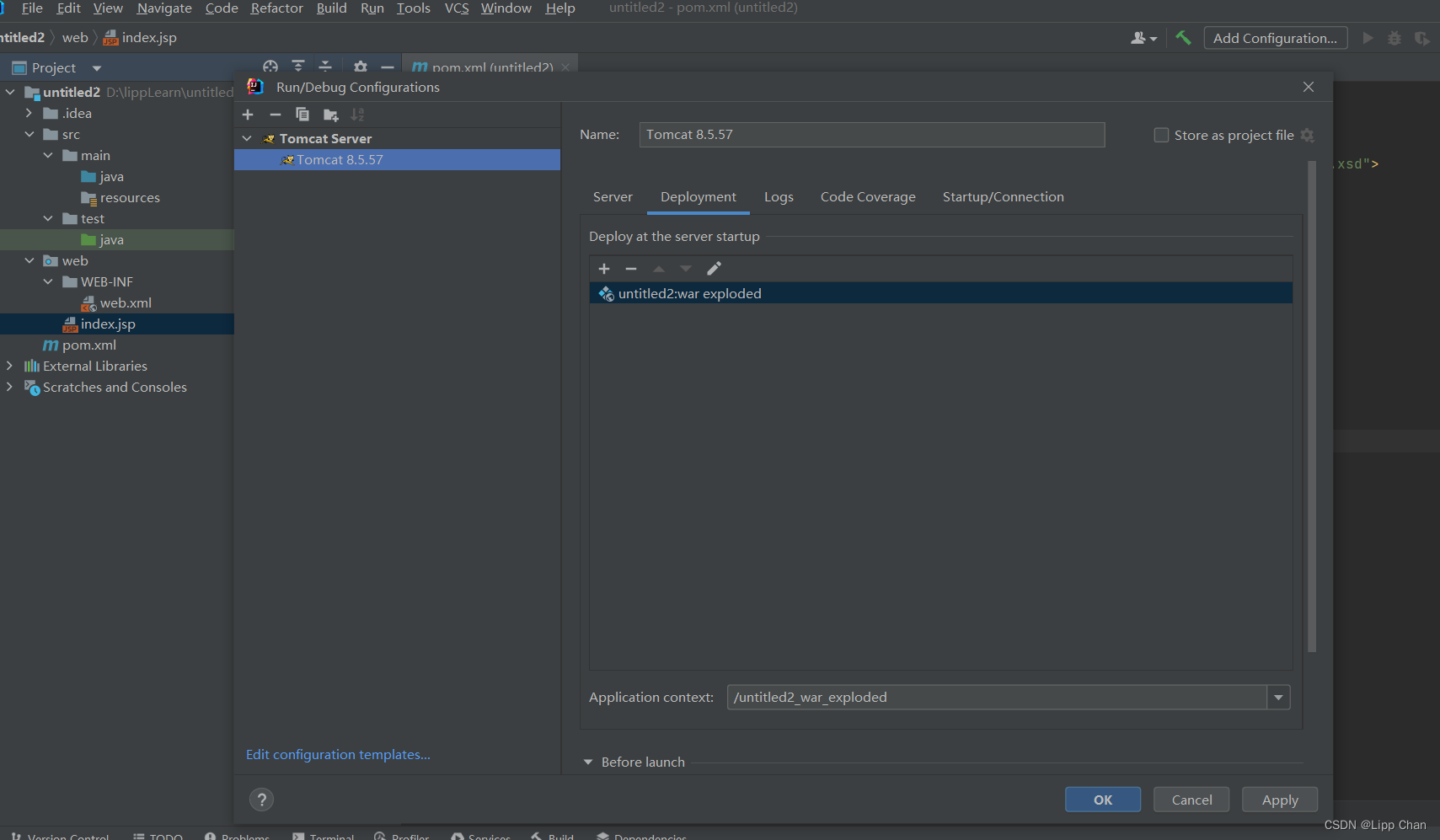Open the Navigate menu
1440x840 pixels.
(164, 8)
